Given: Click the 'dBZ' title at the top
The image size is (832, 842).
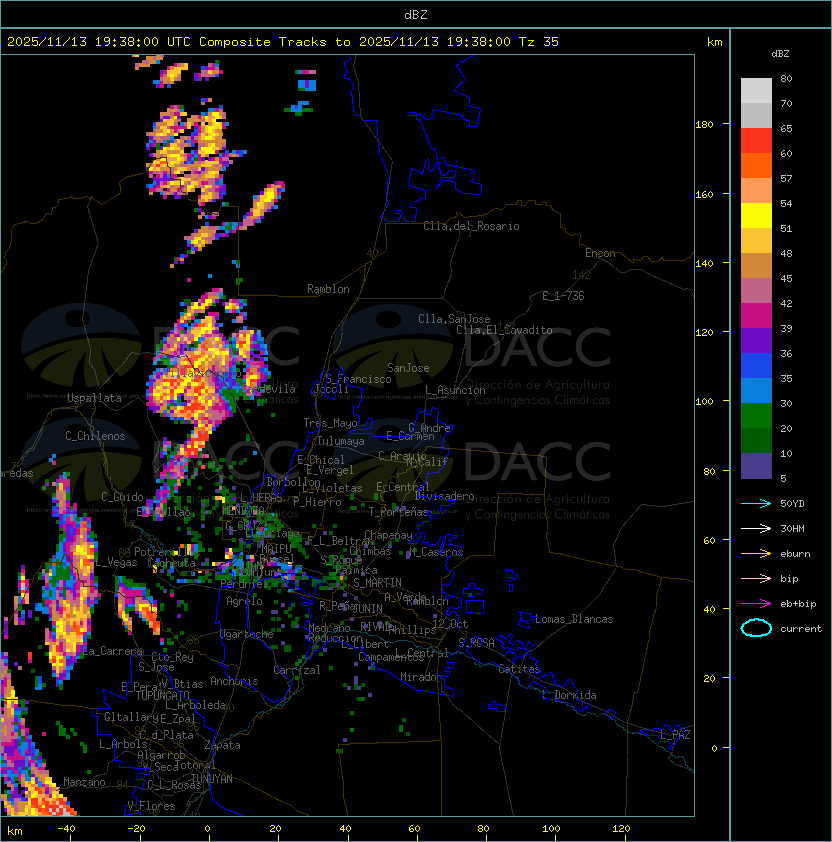Looking at the screenshot, I should pos(416,14).
